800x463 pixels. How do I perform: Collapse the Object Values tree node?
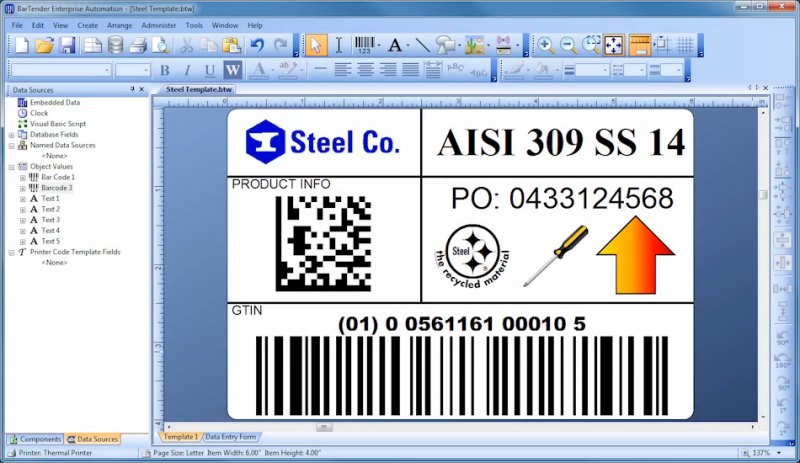coord(11,167)
